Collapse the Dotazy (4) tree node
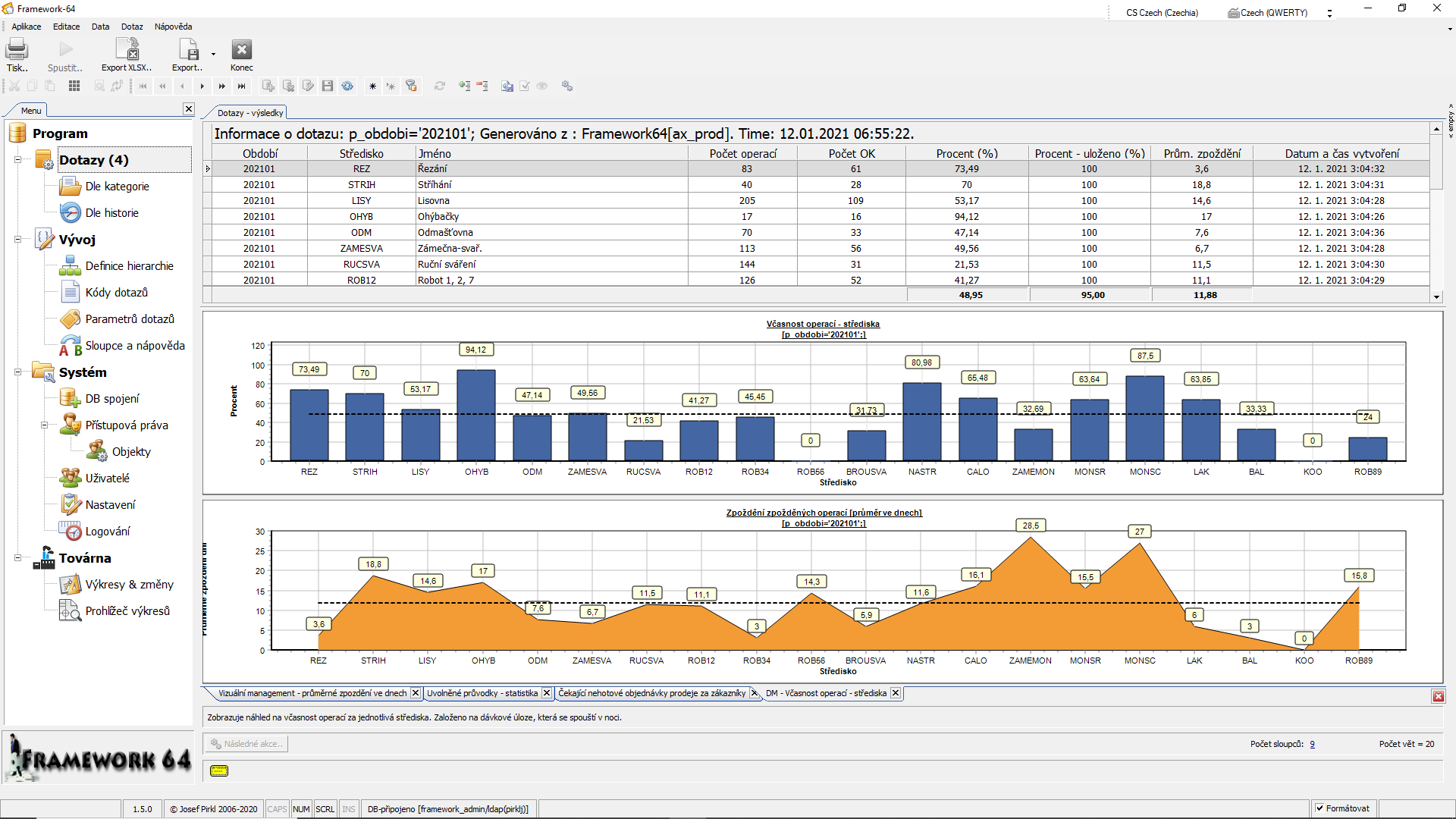This screenshot has width=1456, height=819. (x=17, y=160)
